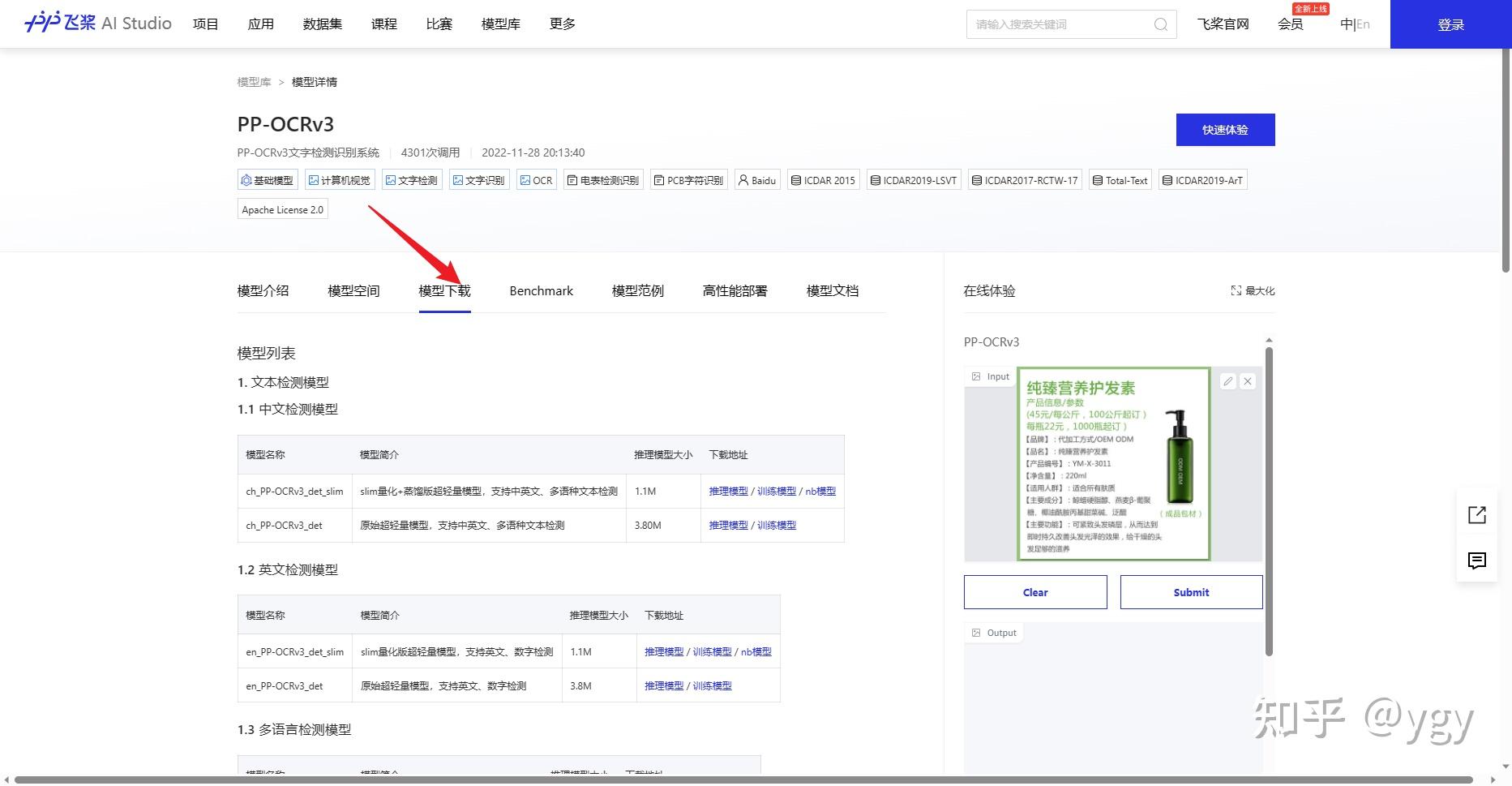Click the 电表检测识别 tag

tap(603, 180)
